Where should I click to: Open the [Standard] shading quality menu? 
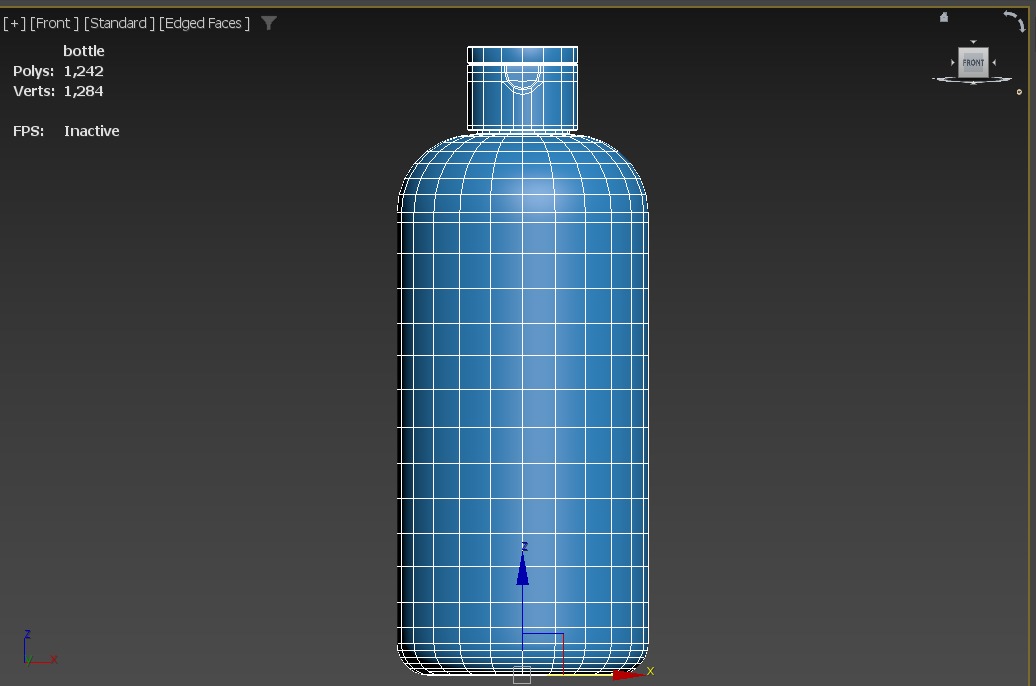coord(119,23)
